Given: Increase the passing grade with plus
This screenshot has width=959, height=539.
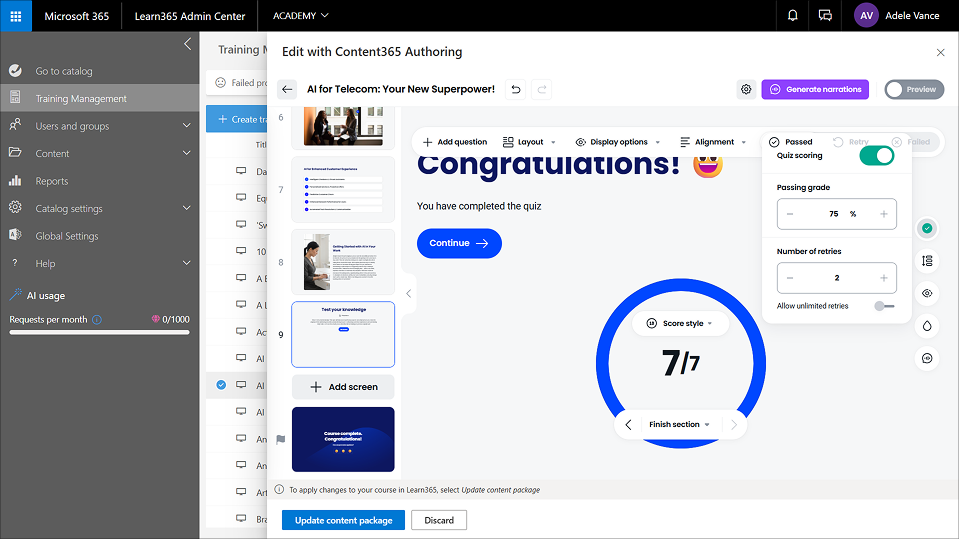Looking at the screenshot, I should 883,214.
